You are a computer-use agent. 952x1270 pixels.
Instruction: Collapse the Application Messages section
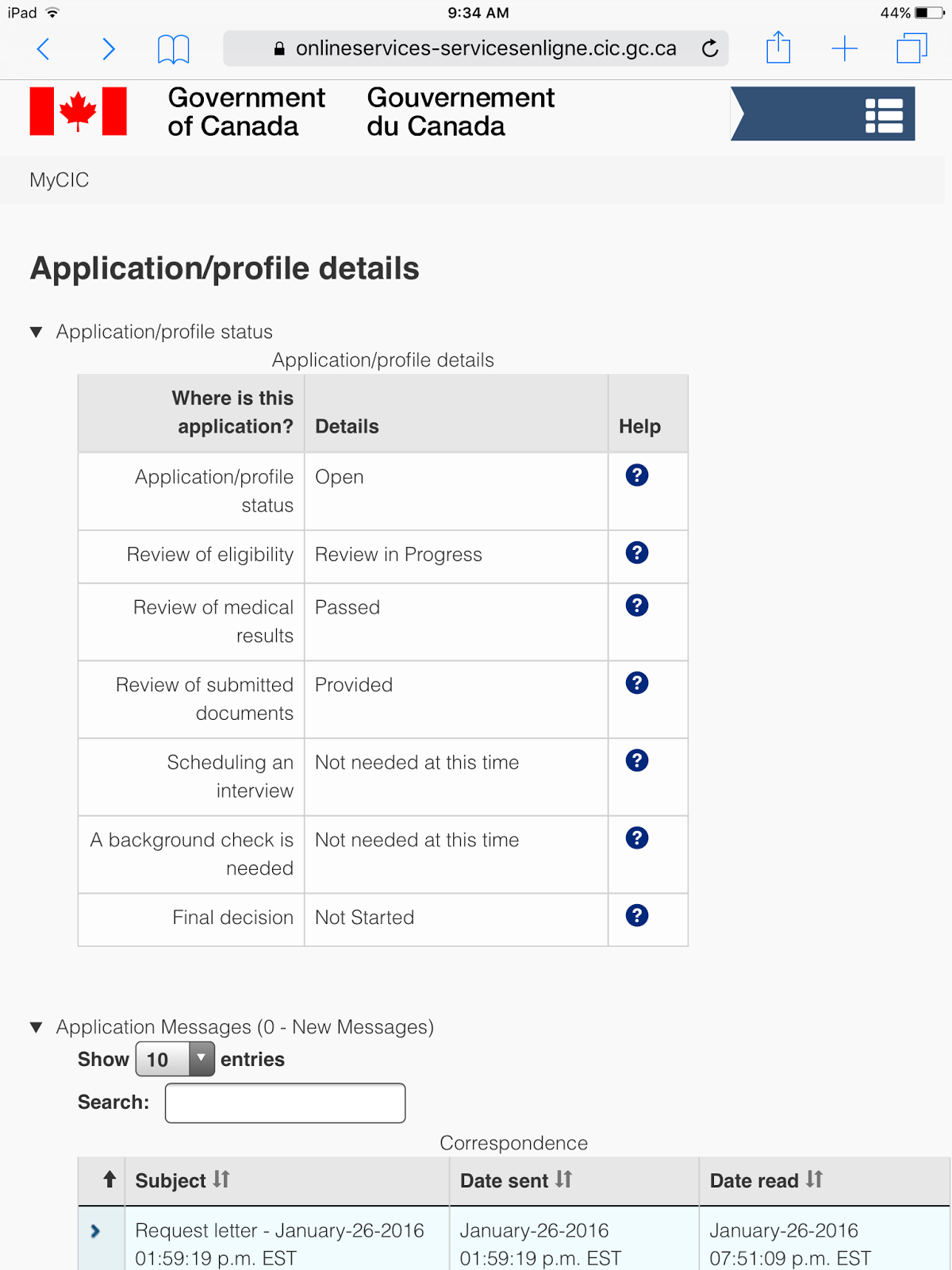point(36,1027)
